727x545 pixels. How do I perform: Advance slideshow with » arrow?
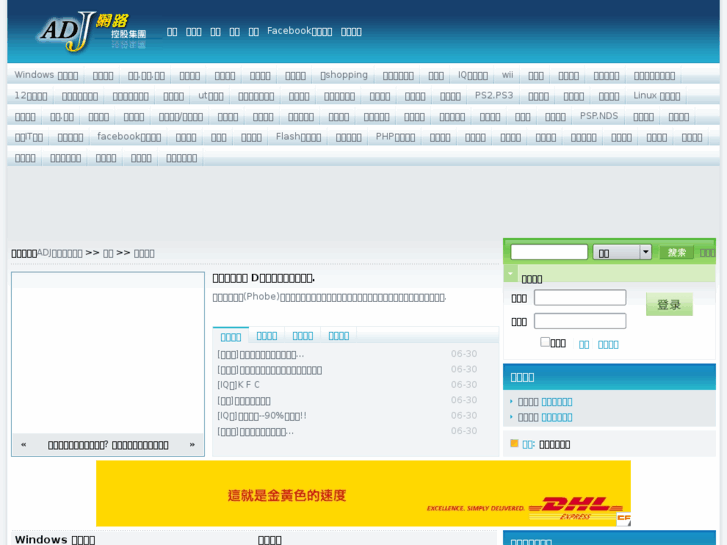(192, 444)
